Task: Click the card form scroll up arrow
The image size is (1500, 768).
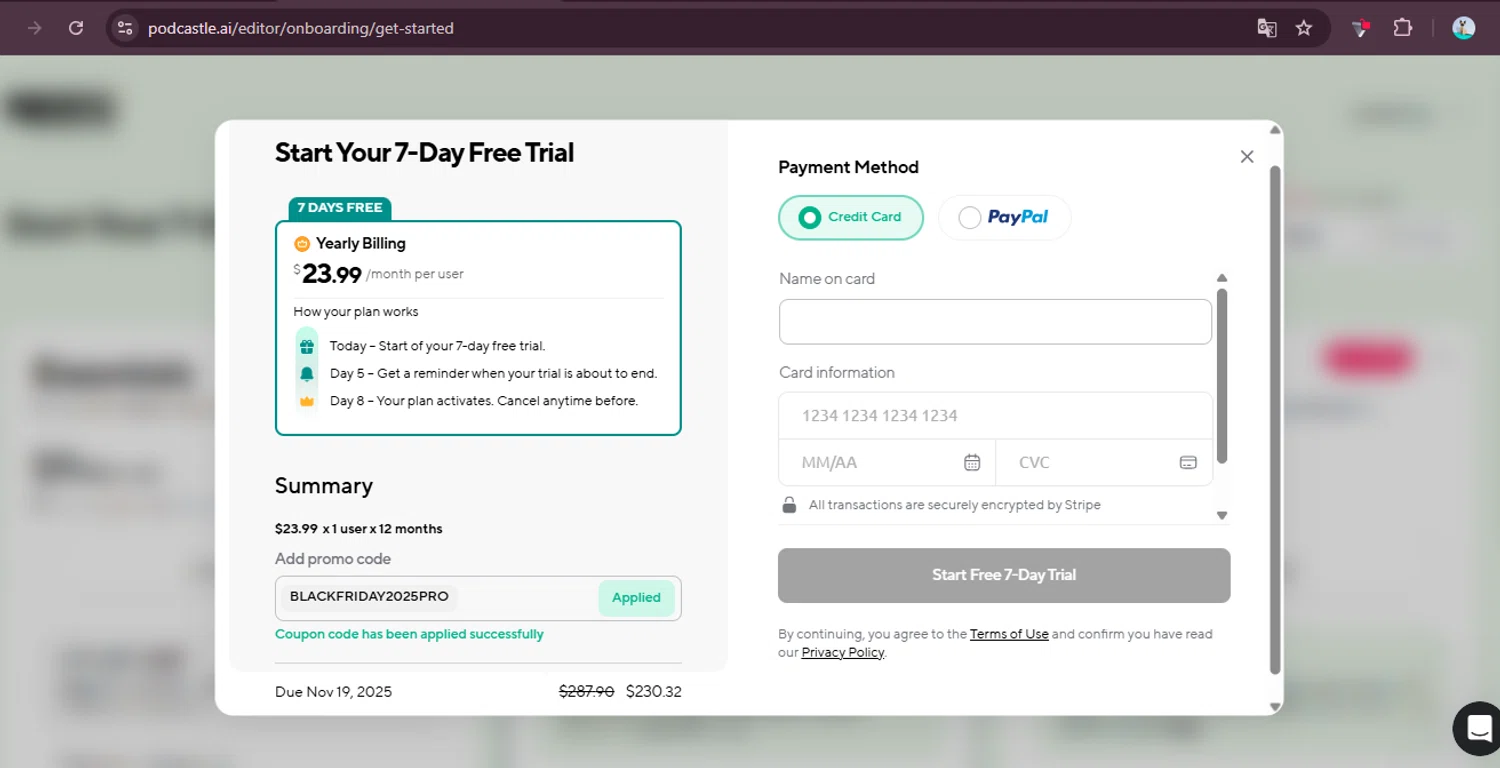Action: click(x=1222, y=278)
